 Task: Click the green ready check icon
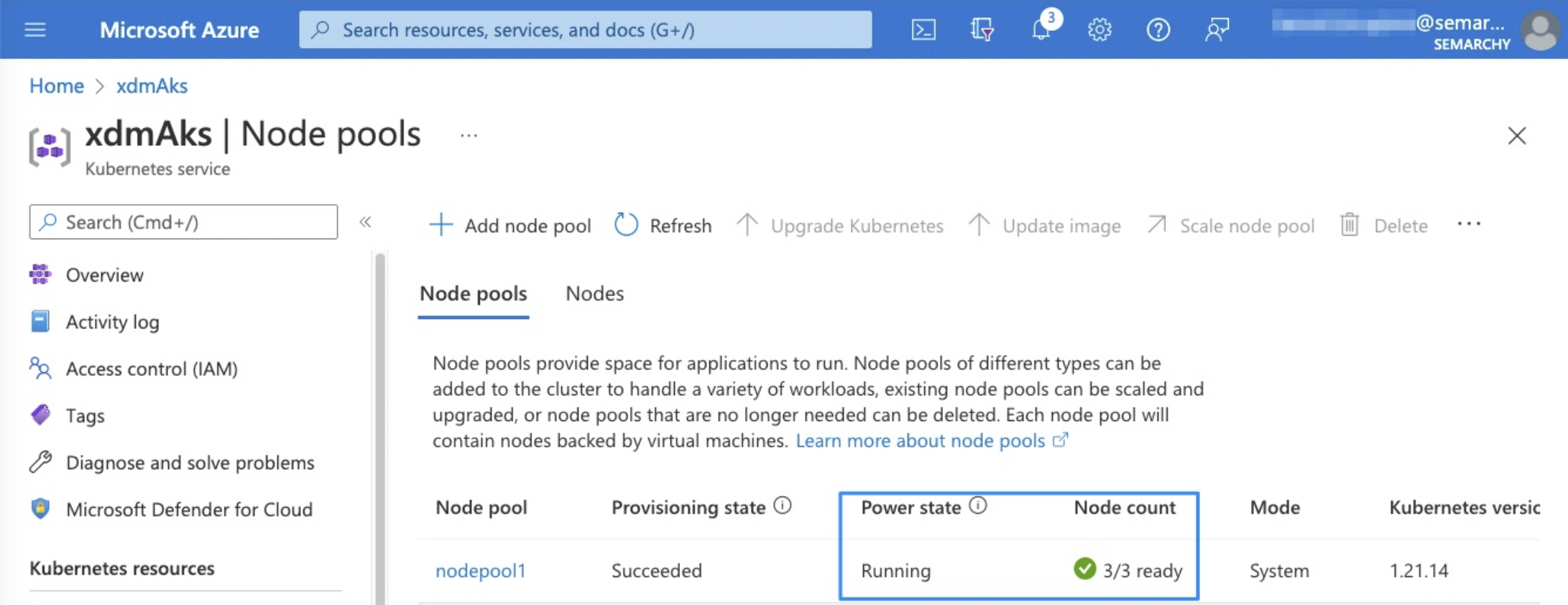(x=1084, y=568)
